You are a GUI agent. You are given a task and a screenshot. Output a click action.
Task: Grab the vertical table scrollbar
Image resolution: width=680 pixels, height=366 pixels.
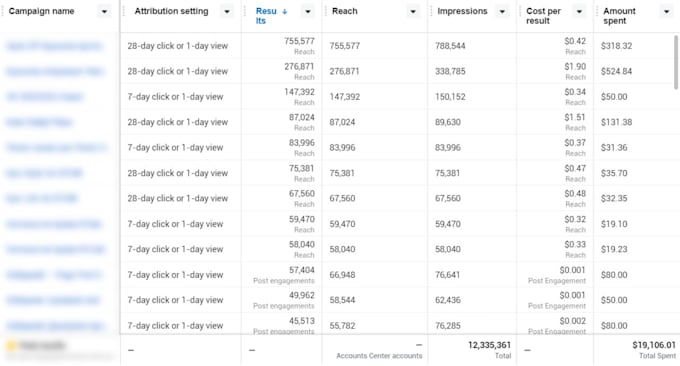point(676,63)
